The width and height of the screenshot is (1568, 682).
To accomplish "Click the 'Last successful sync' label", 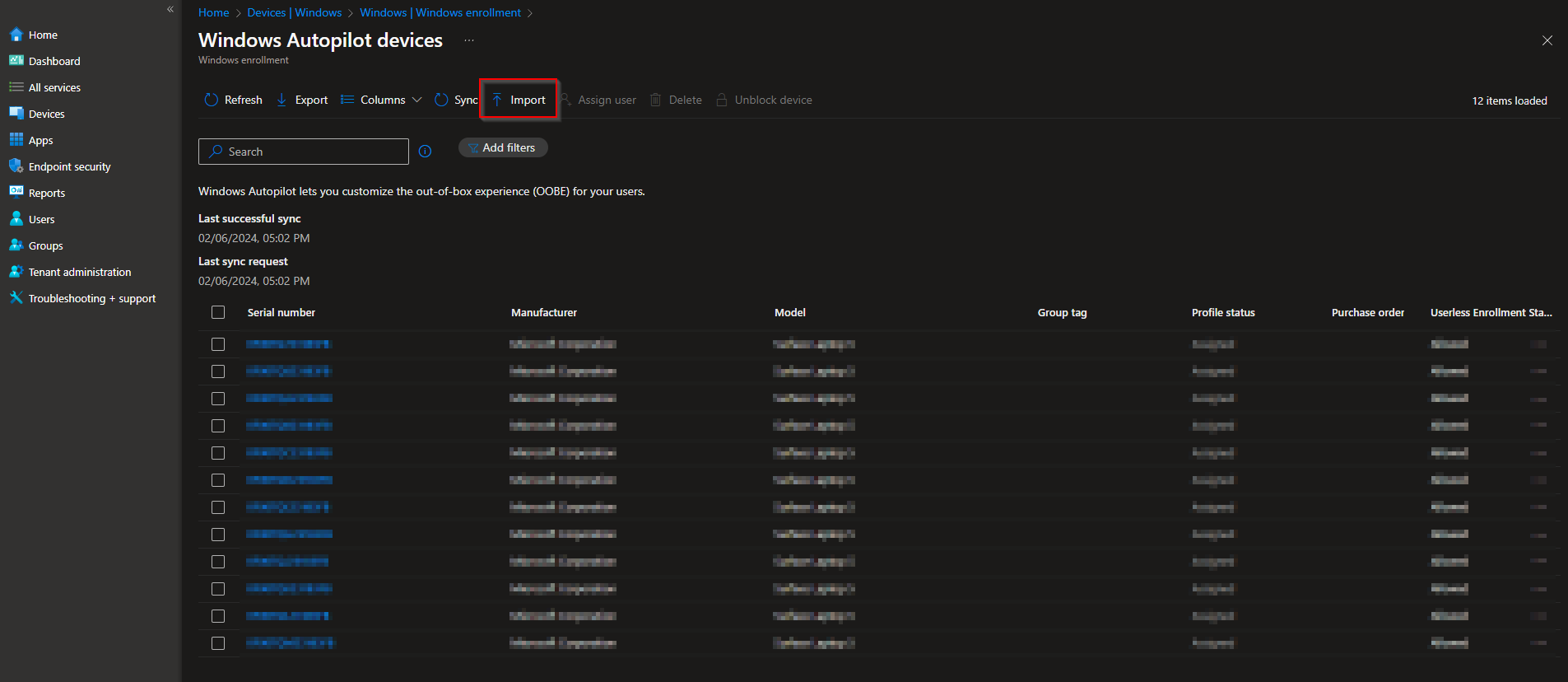I will (249, 218).
